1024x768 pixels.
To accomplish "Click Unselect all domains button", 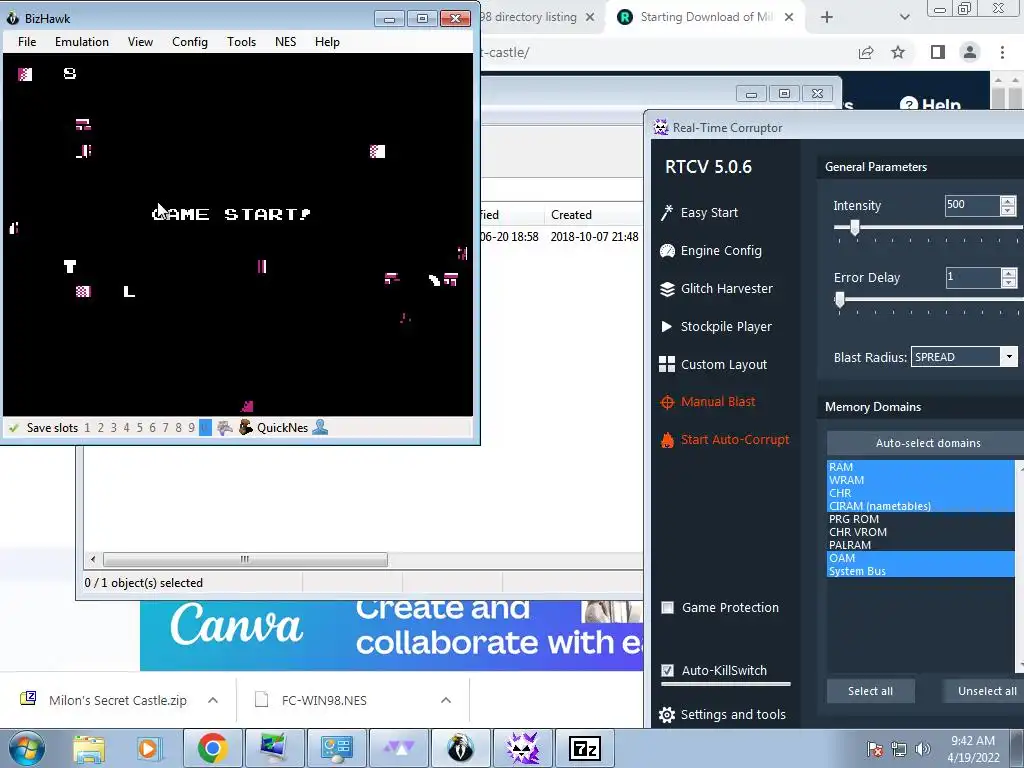I will click(986, 691).
